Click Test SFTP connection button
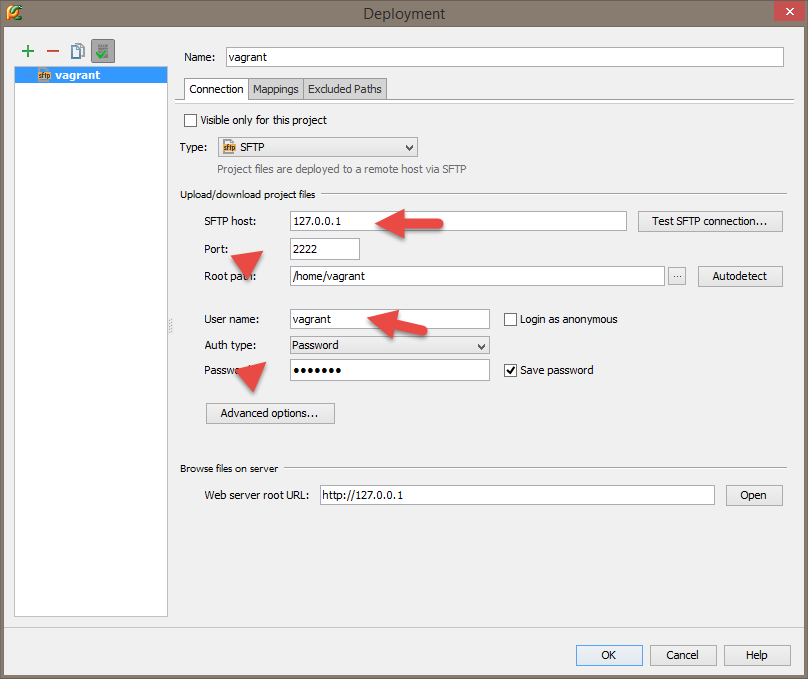The width and height of the screenshot is (808, 679). coord(709,221)
